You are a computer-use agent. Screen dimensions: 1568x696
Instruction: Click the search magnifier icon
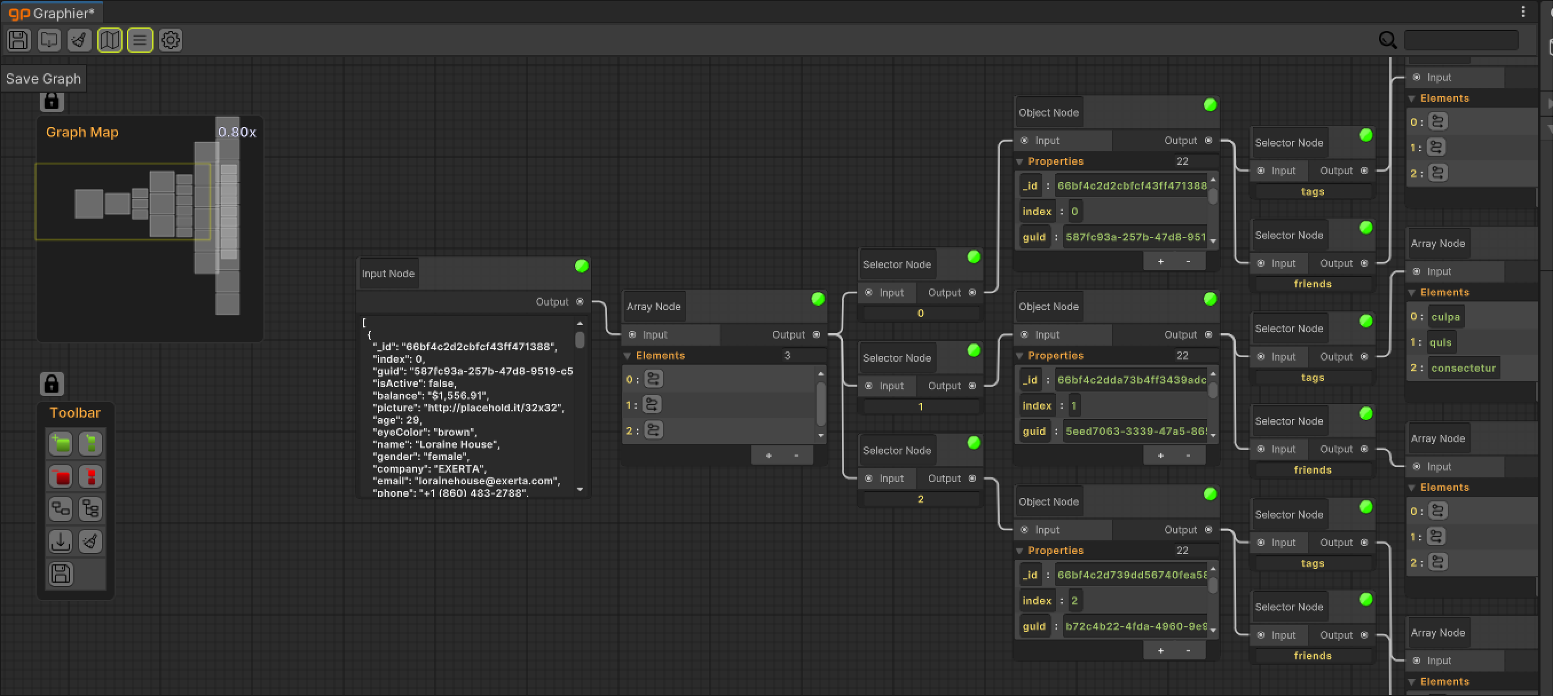(x=1387, y=40)
